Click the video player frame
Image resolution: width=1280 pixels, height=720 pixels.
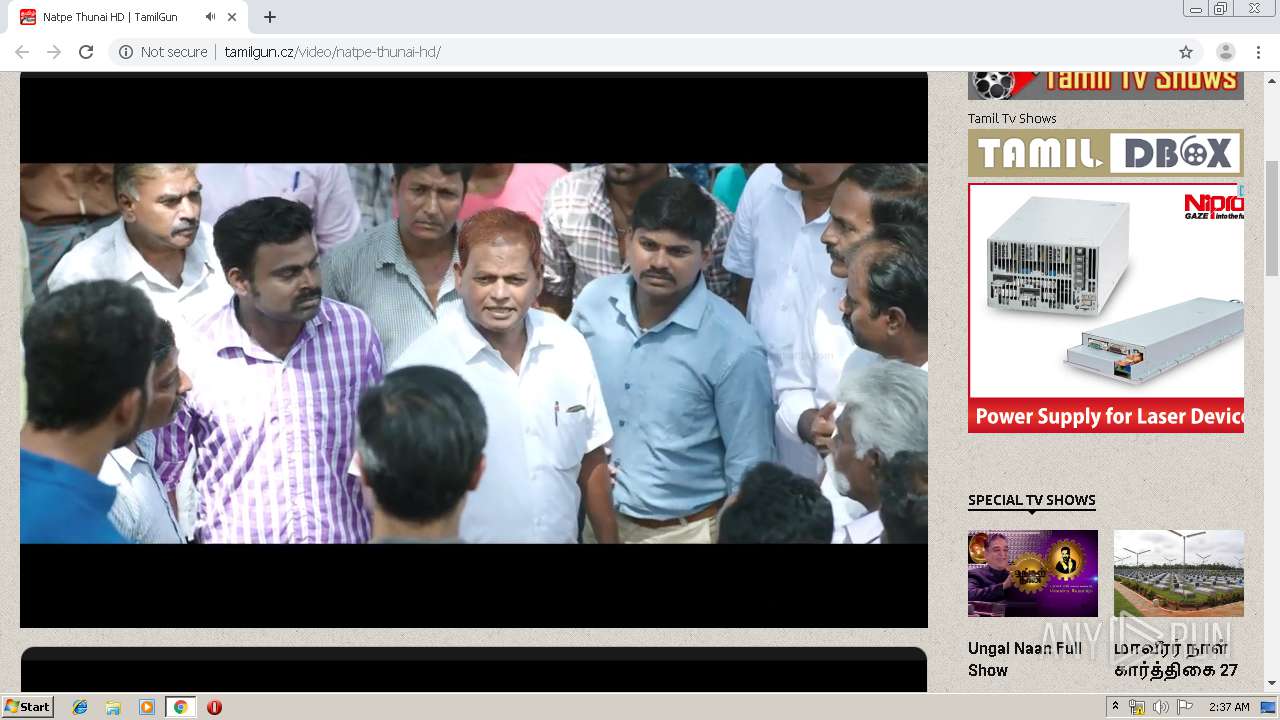click(474, 352)
